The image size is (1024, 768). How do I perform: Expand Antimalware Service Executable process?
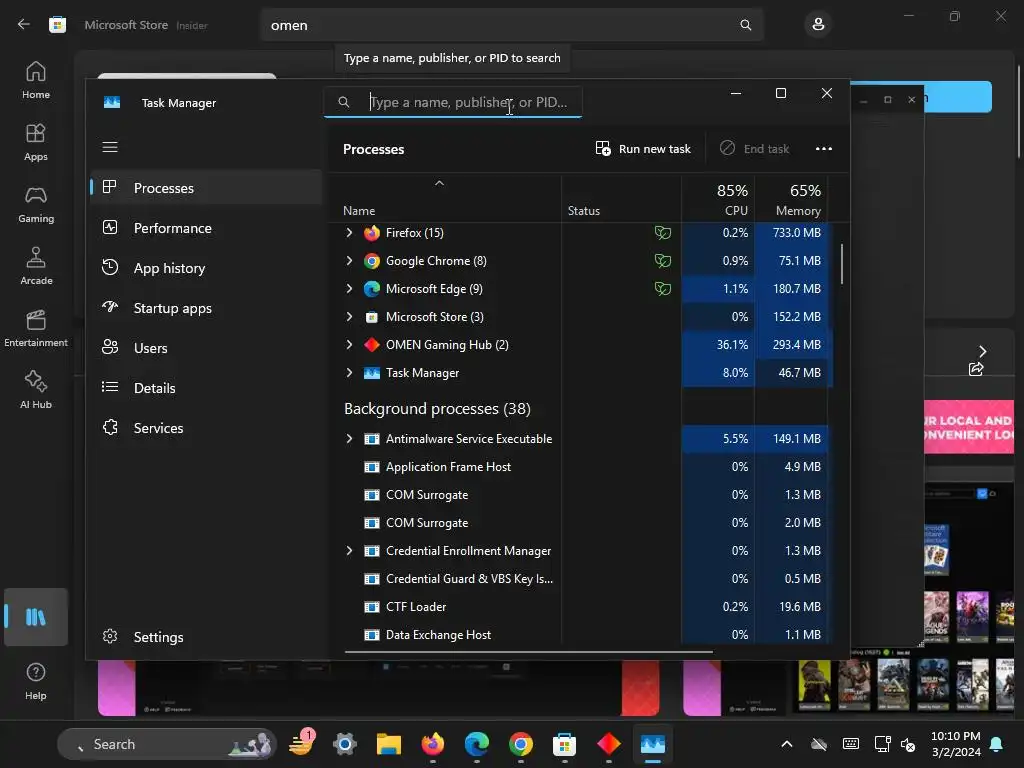pyautogui.click(x=349, y=439)
